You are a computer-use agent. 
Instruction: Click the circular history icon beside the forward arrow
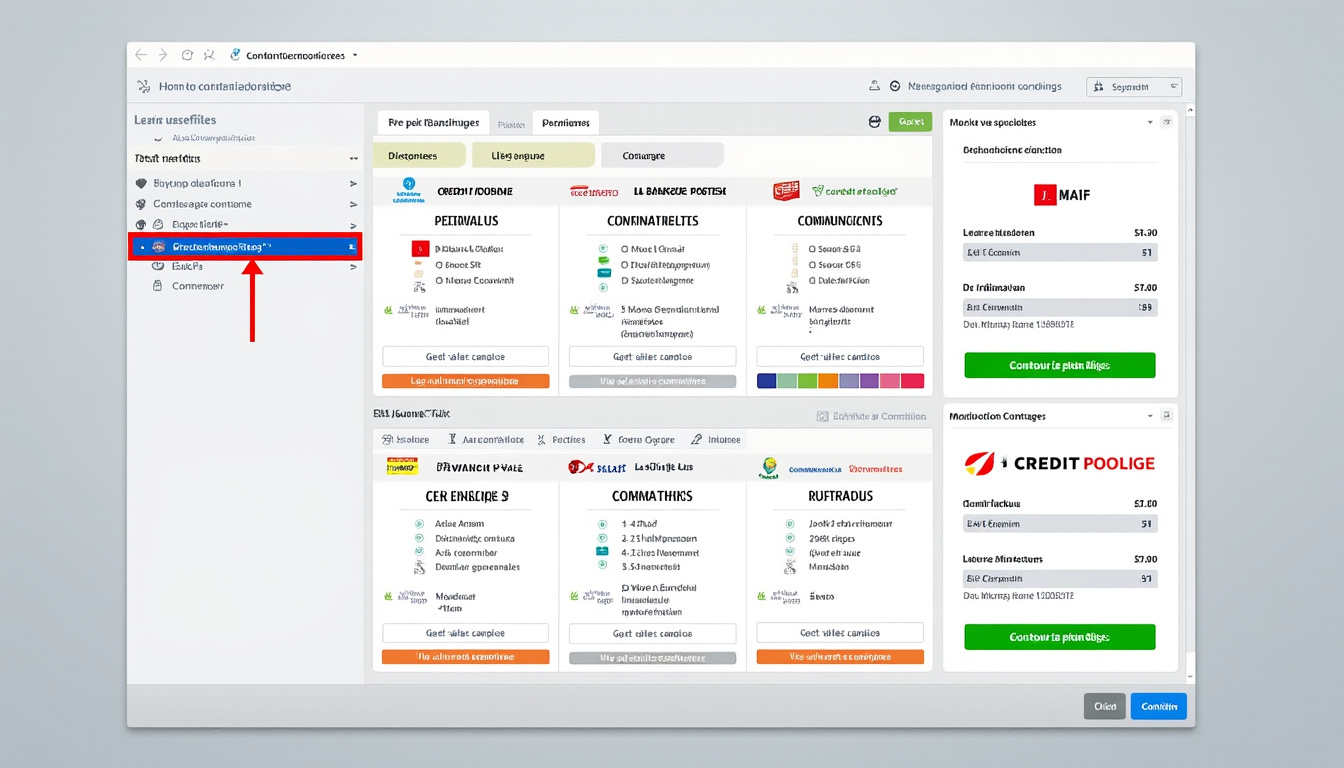(x=186, y=55)
